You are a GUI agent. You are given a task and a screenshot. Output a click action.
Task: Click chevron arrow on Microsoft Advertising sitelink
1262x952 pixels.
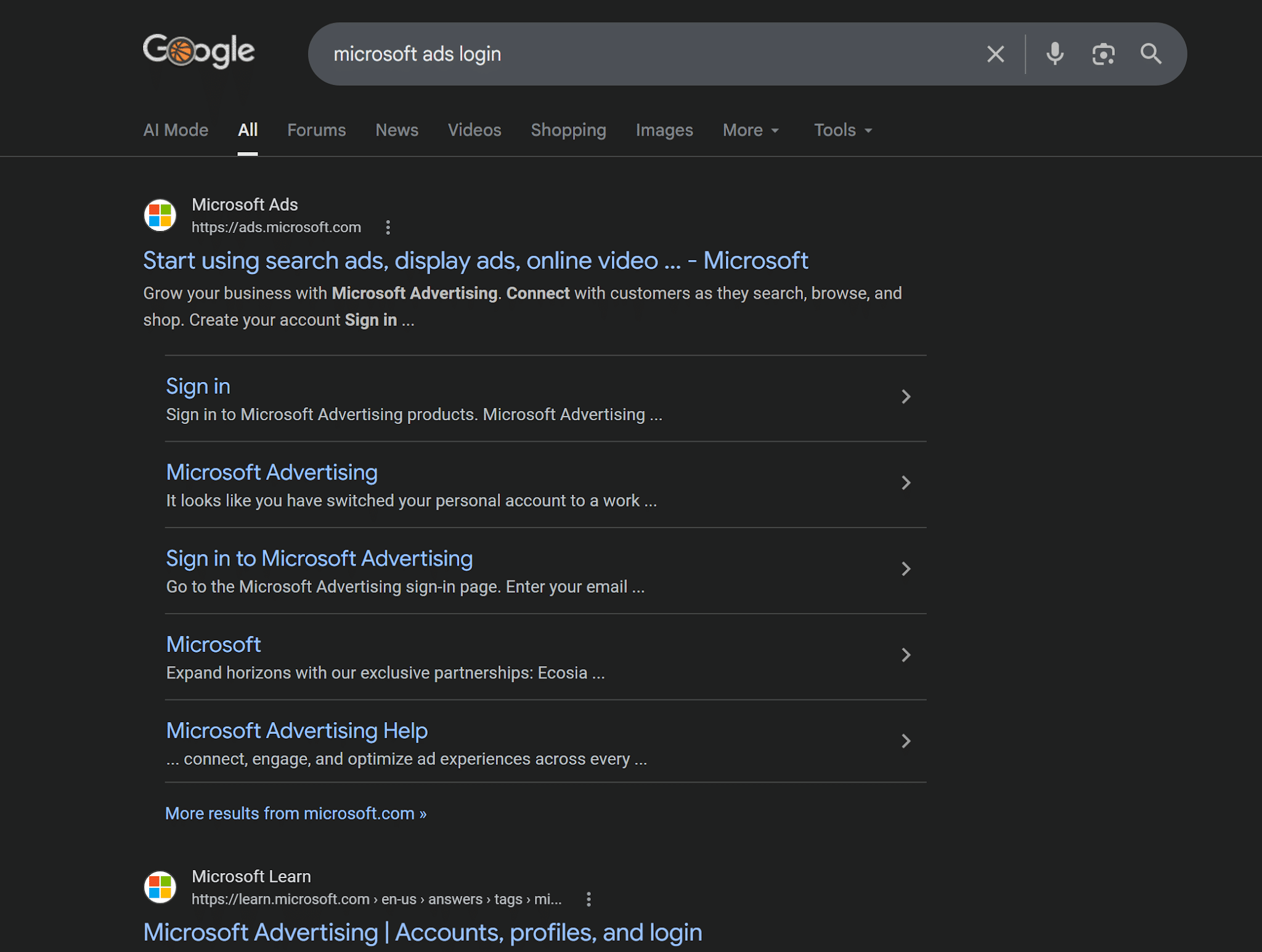pos(906,482)
